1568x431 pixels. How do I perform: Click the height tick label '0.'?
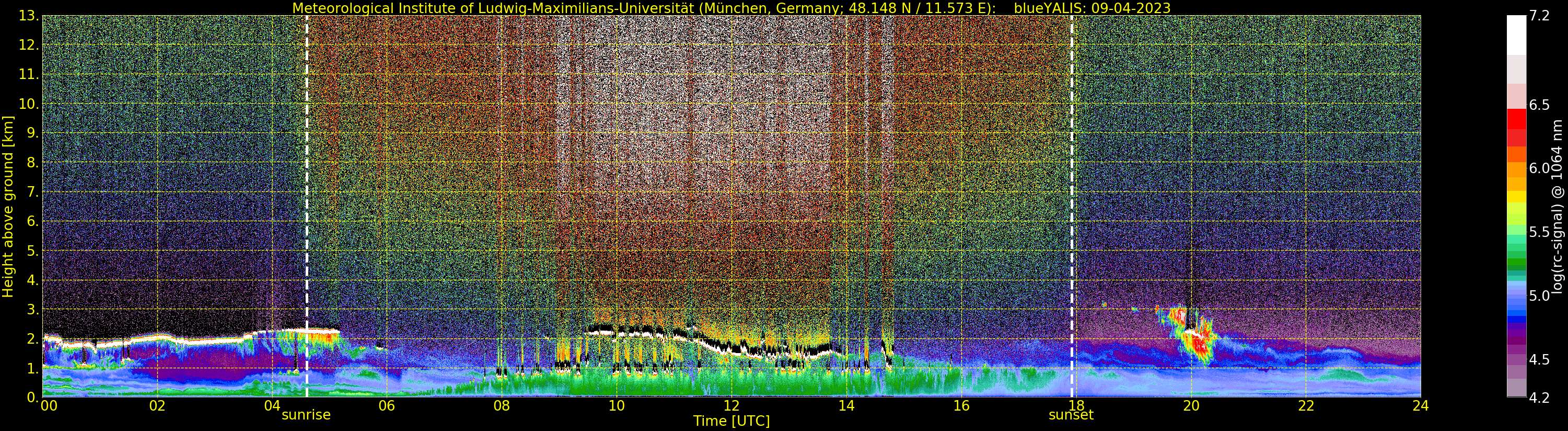[32, 398]
